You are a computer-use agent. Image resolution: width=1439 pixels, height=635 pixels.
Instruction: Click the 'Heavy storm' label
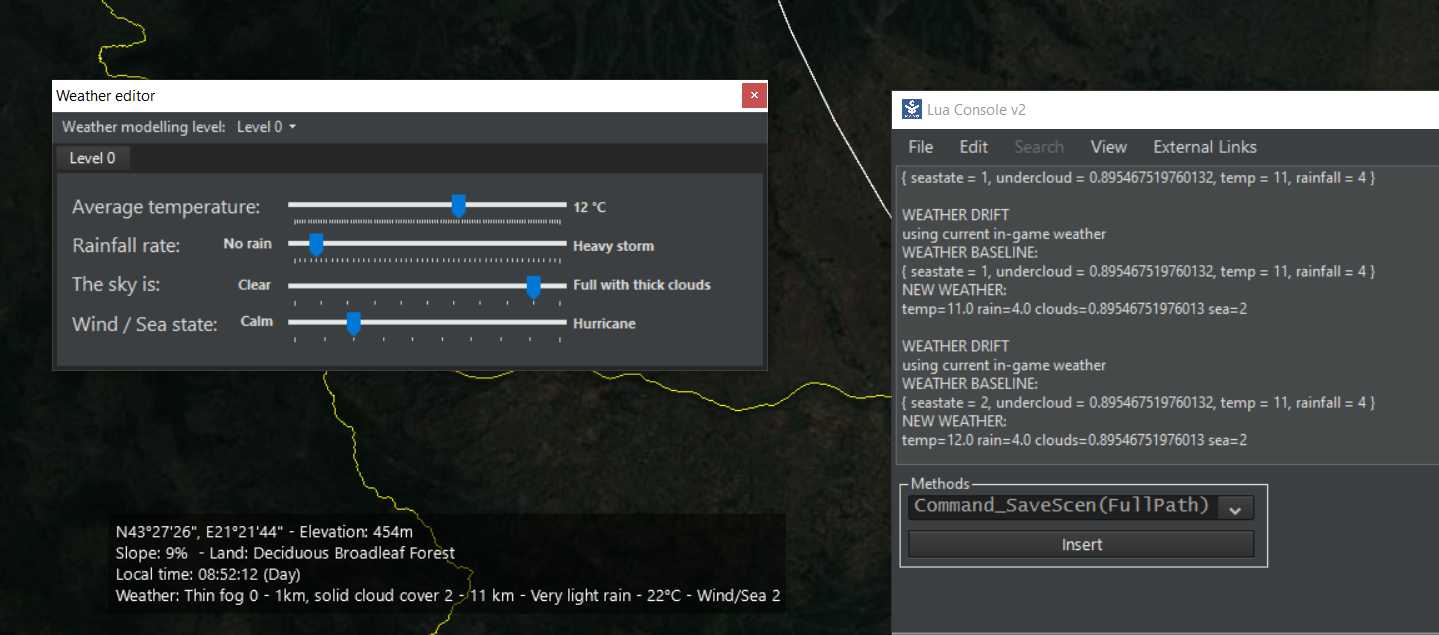[613, 246]
